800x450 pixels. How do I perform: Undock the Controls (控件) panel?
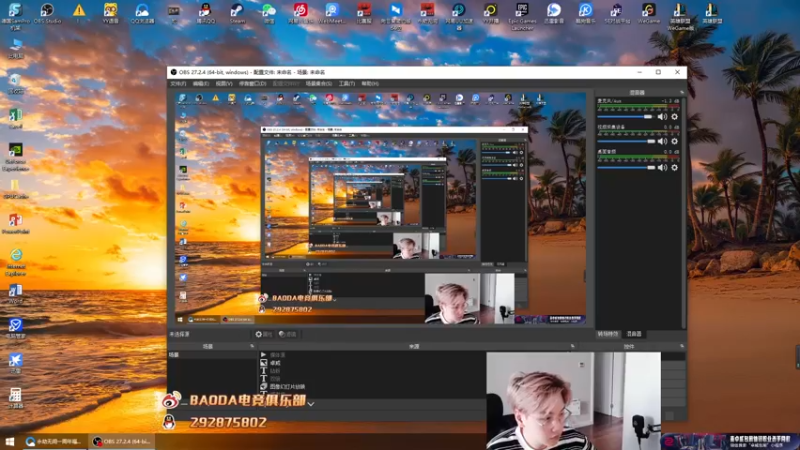click(682, 346)
